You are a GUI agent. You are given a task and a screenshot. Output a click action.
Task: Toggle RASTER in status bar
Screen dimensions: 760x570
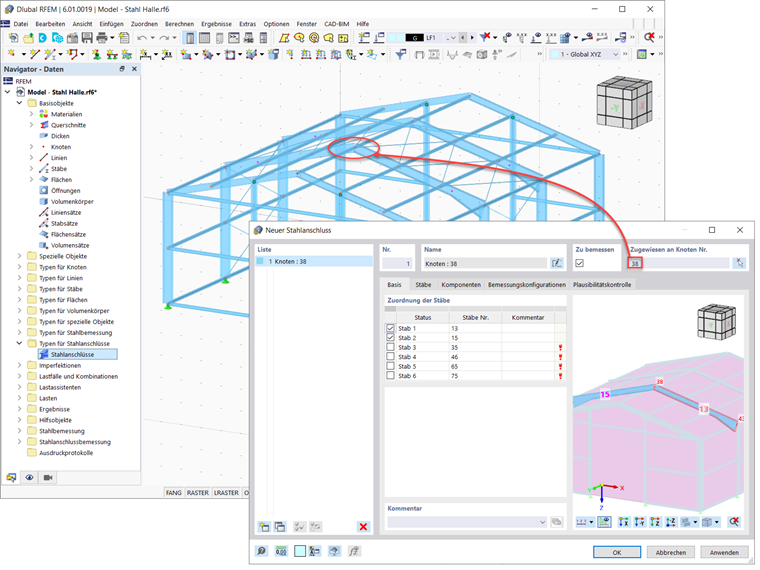tap(198, 492)
